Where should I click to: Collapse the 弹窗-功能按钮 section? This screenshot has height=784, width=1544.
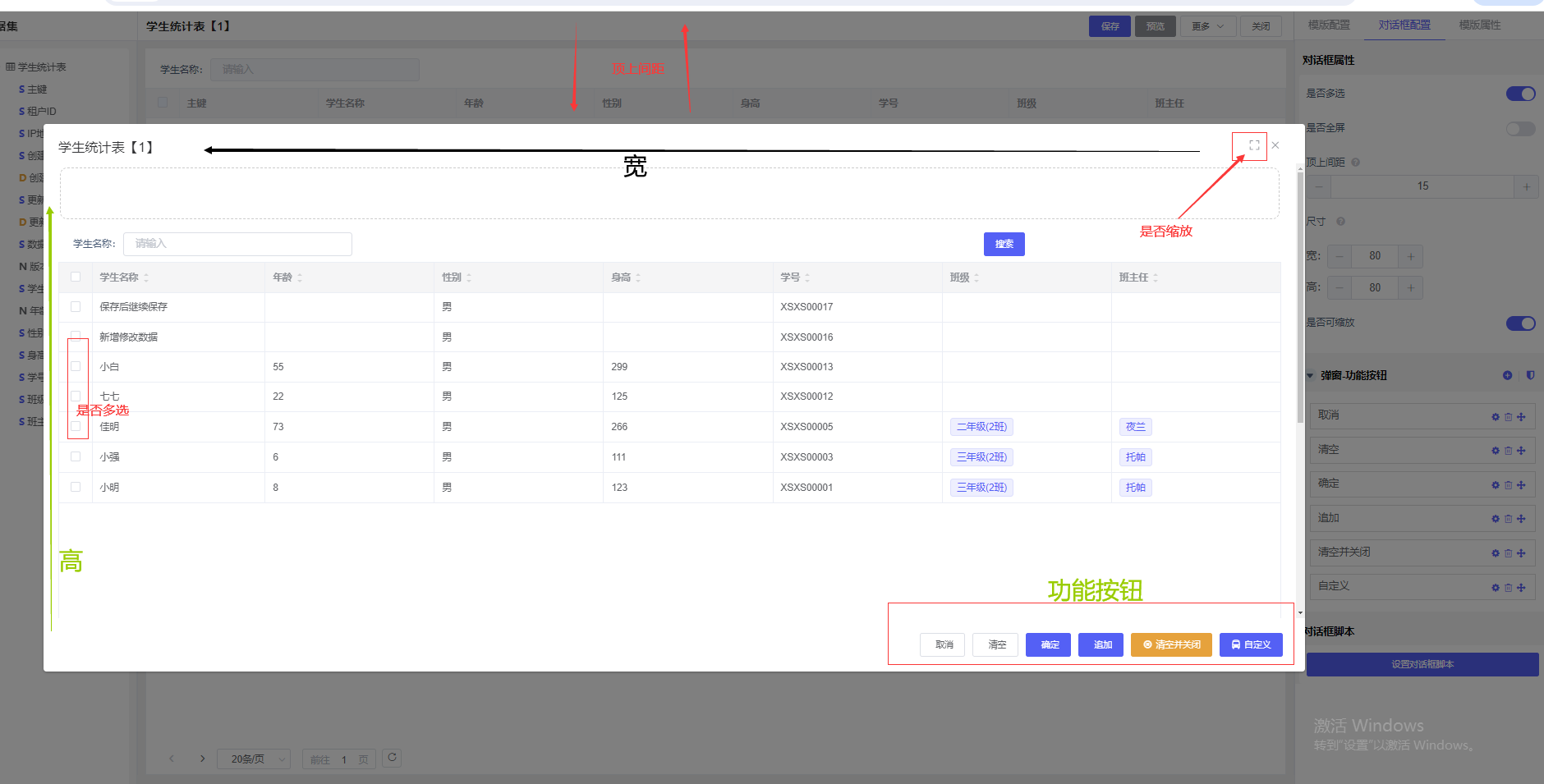click(x=1311, y=376)
